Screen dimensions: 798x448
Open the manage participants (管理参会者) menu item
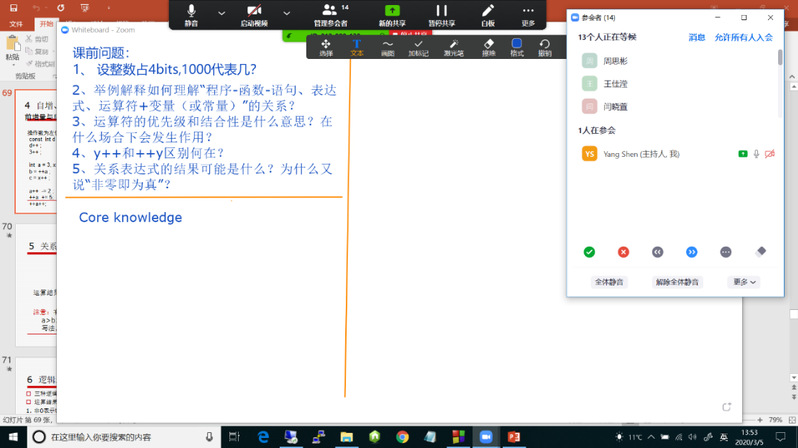tap(329, 13)
